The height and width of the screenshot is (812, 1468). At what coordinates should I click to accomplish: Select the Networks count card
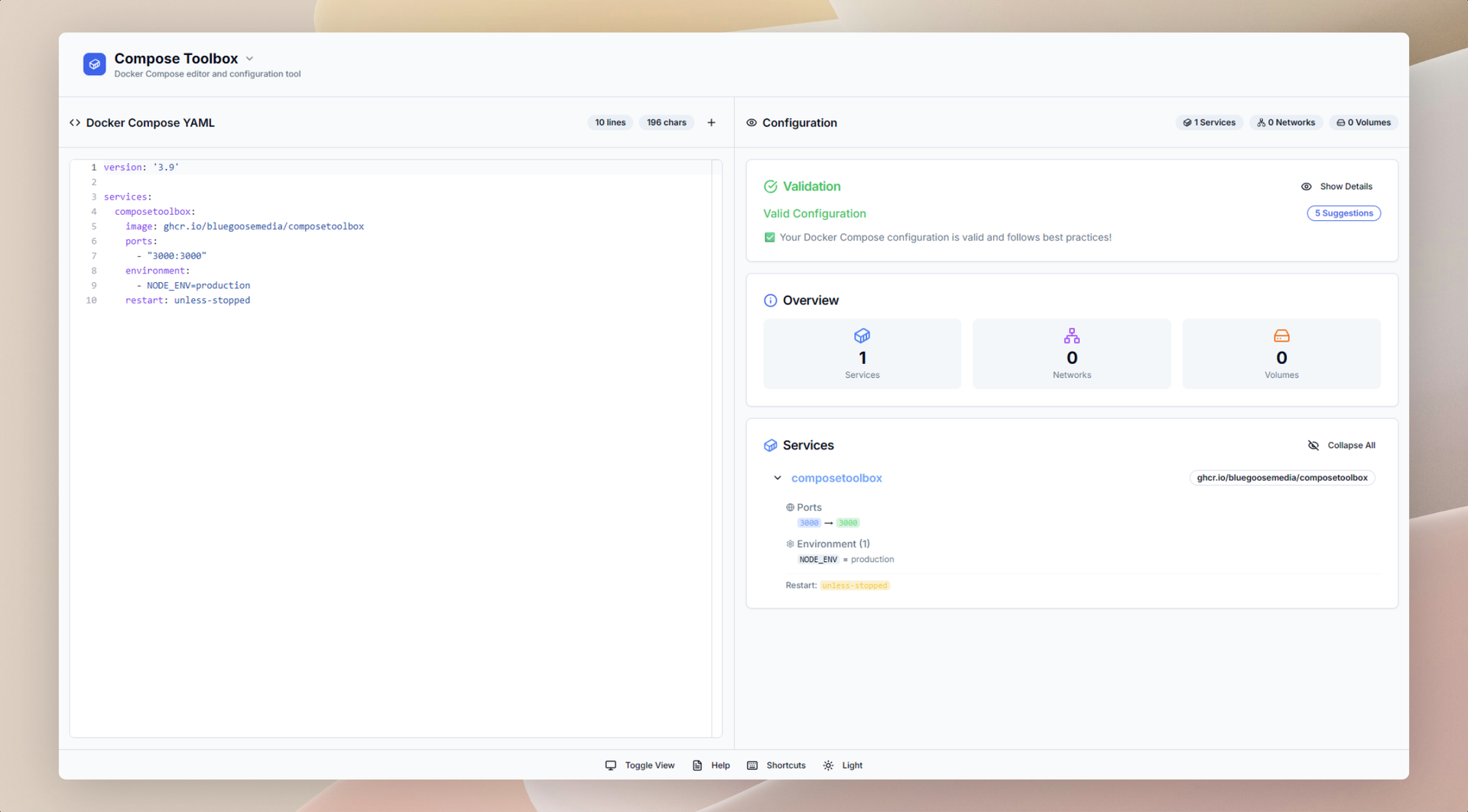click(x=1071, y=354)
